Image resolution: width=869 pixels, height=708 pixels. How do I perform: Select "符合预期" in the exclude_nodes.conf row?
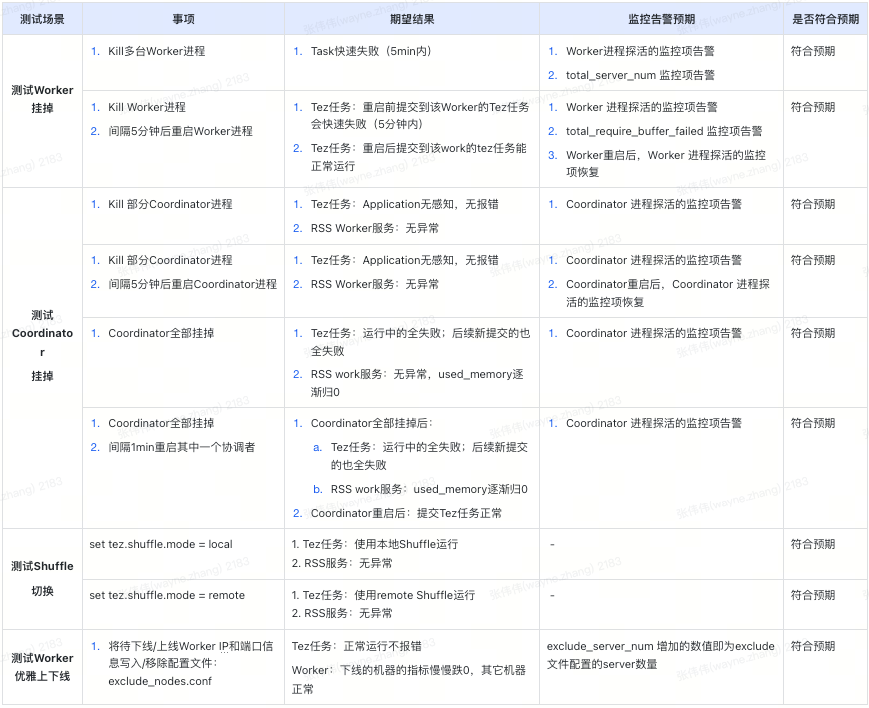tap(812, 646)
